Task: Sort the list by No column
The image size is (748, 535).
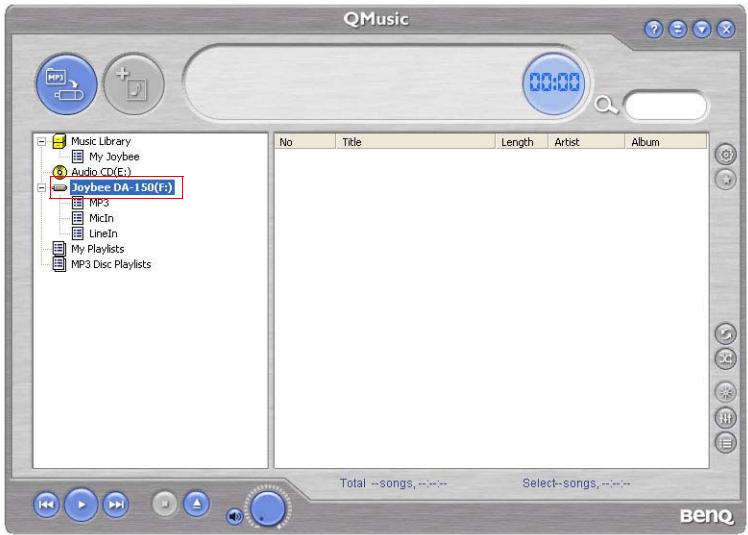Action: 305,142
